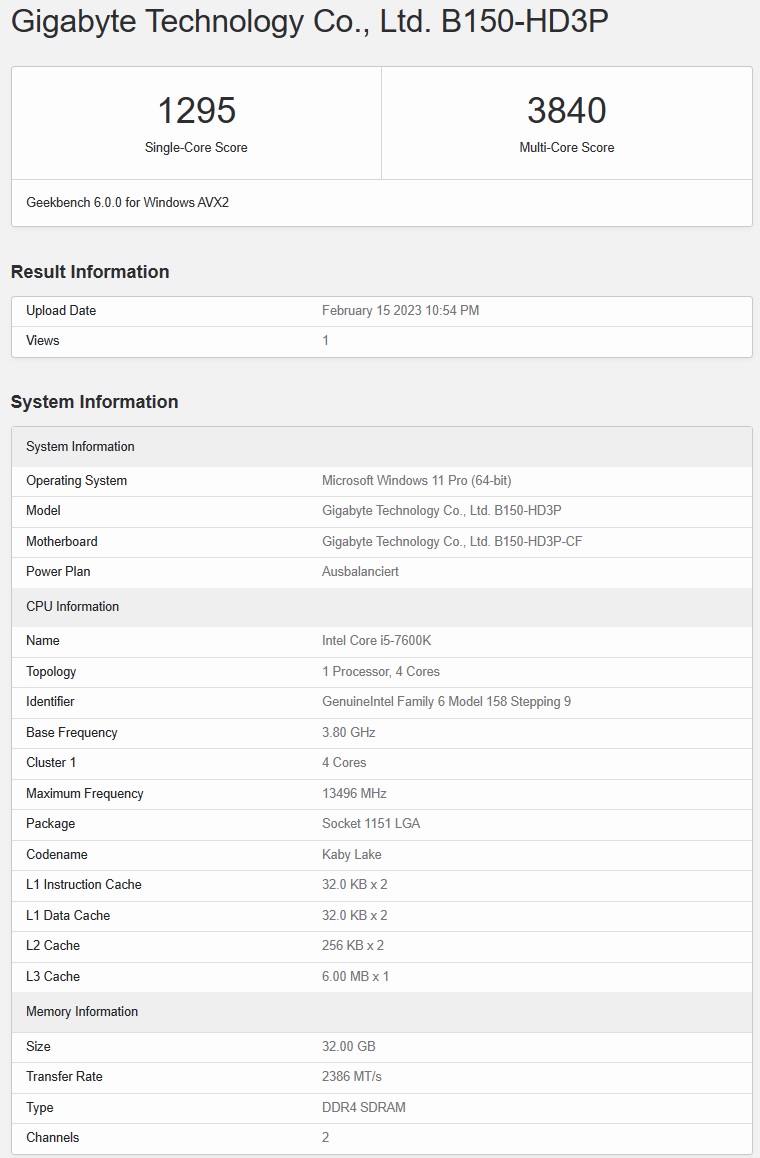Click the Package label
This screenshot has width=760, height=1158.
tap(51, 824)
